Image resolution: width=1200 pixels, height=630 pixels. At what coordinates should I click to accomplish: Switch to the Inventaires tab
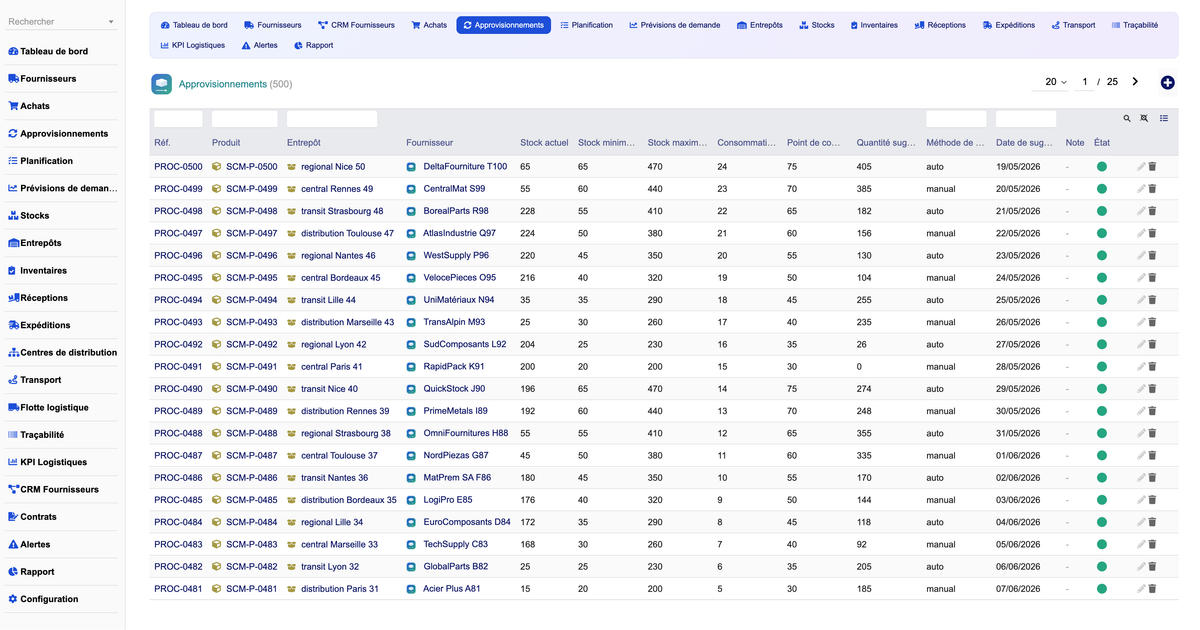pyautogui.click(x=874, y=25)
